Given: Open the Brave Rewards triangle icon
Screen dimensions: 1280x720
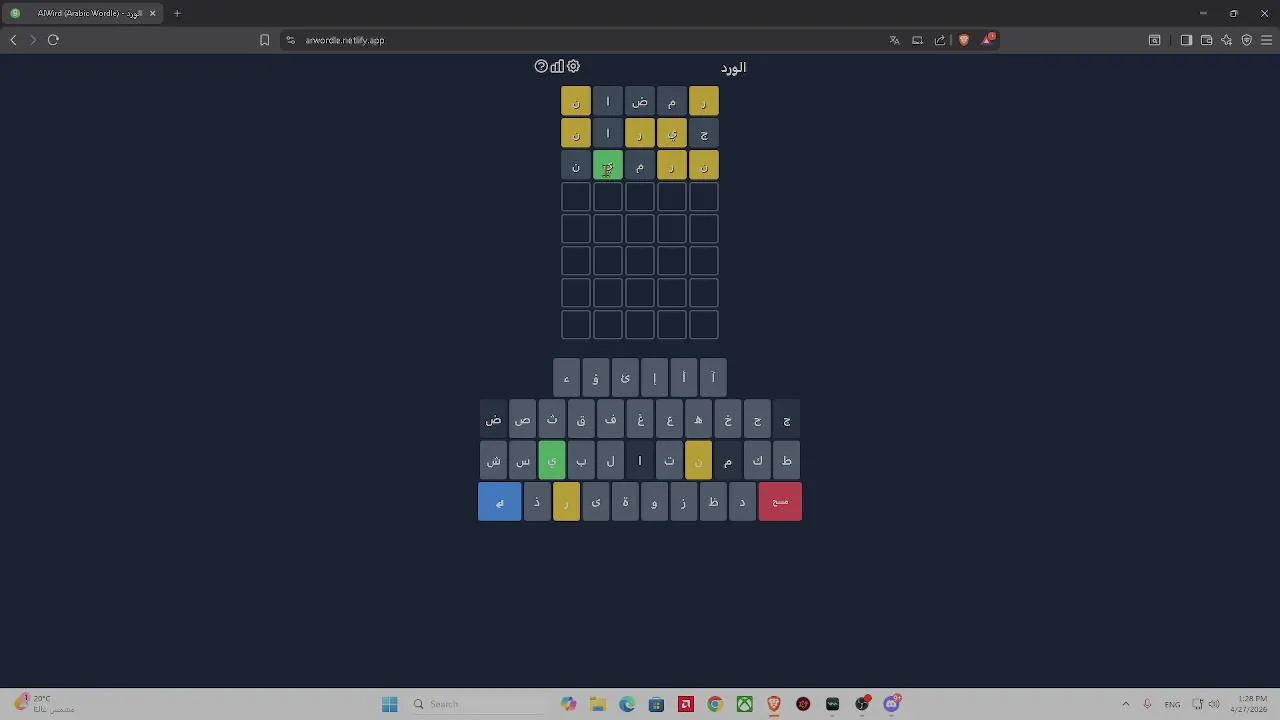Looking at the screenshot, I should point(988,40).
